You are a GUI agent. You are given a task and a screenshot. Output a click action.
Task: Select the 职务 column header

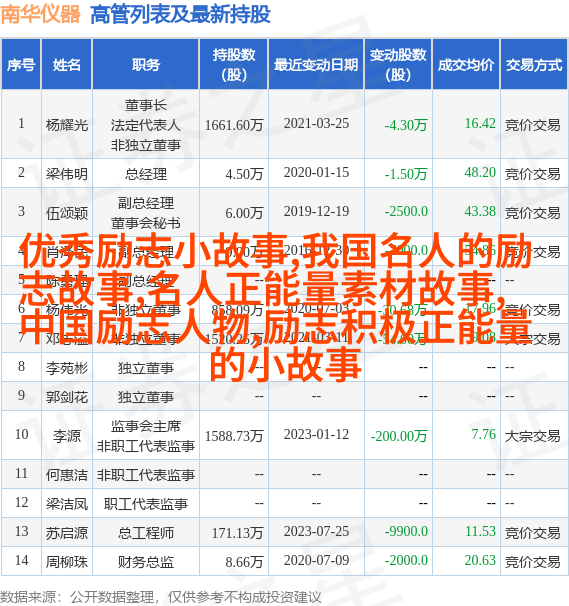[x=146, y=64]
